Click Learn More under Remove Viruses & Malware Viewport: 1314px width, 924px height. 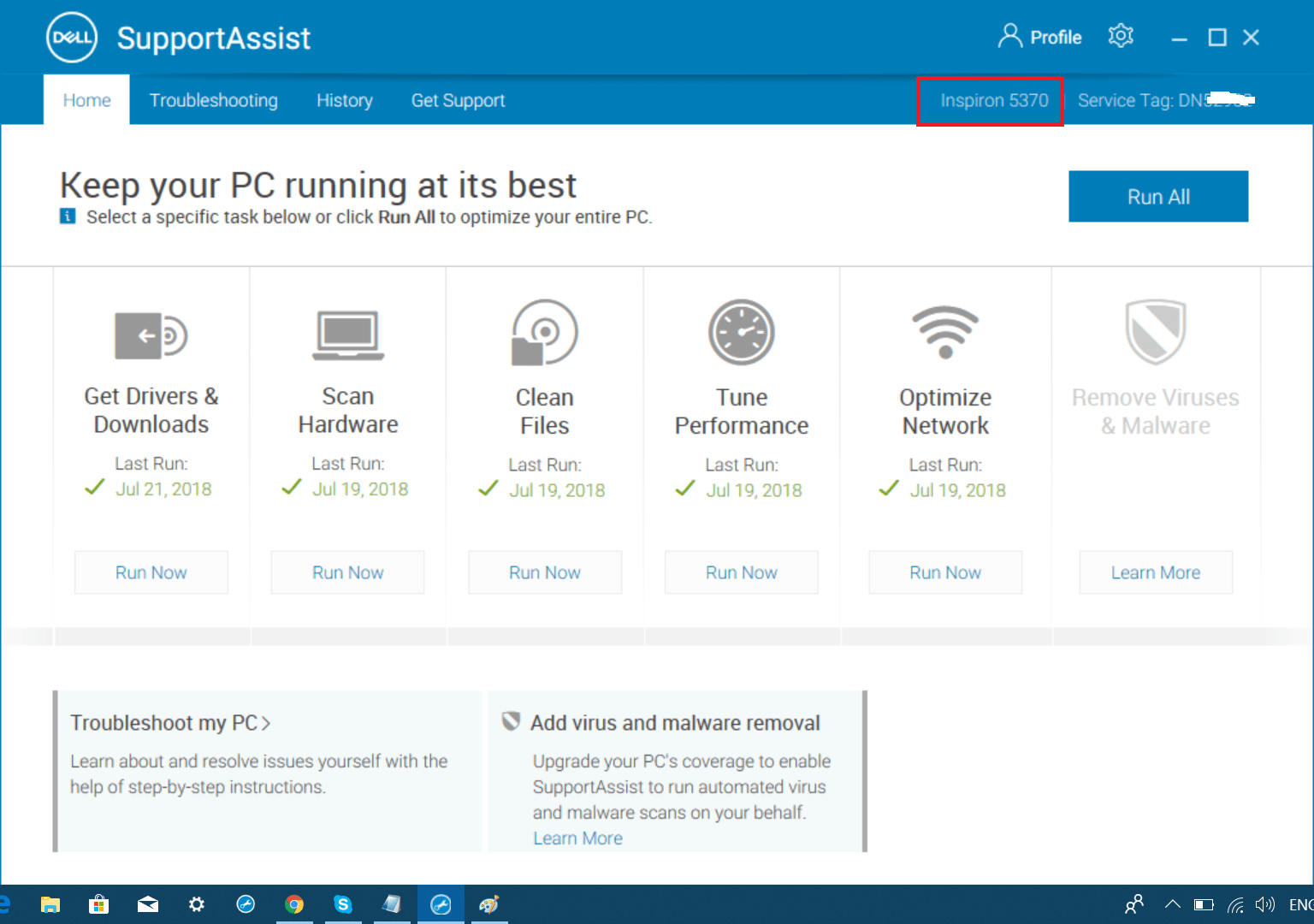point(1156,572)
